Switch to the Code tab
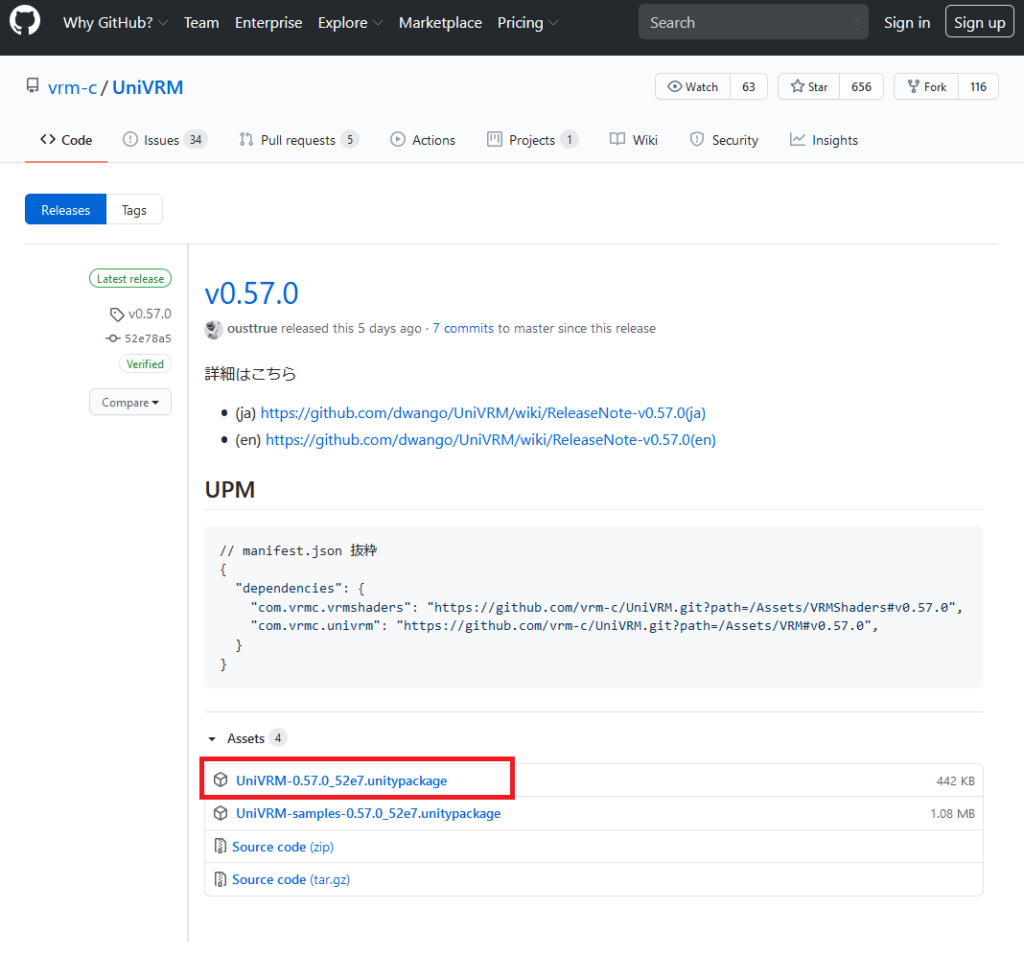Screen dimensions: 1024x955 point(66,140)
